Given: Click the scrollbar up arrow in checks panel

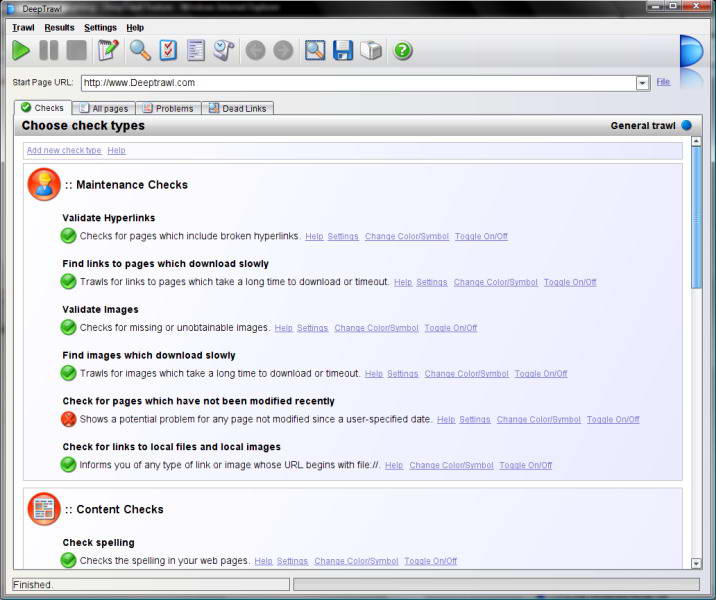Looking at the screenshot, I should [696, 141].
